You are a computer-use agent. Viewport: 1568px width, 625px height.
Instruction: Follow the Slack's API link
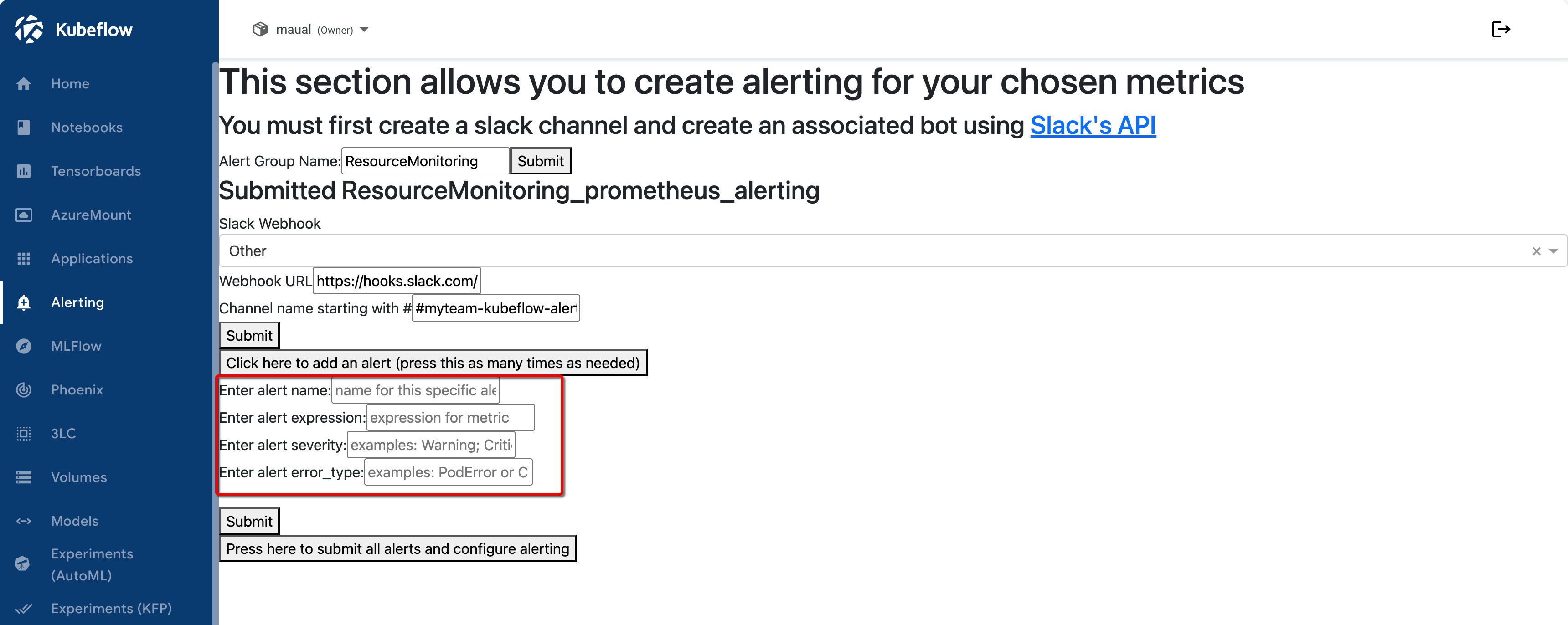(x=1093, y=126)
